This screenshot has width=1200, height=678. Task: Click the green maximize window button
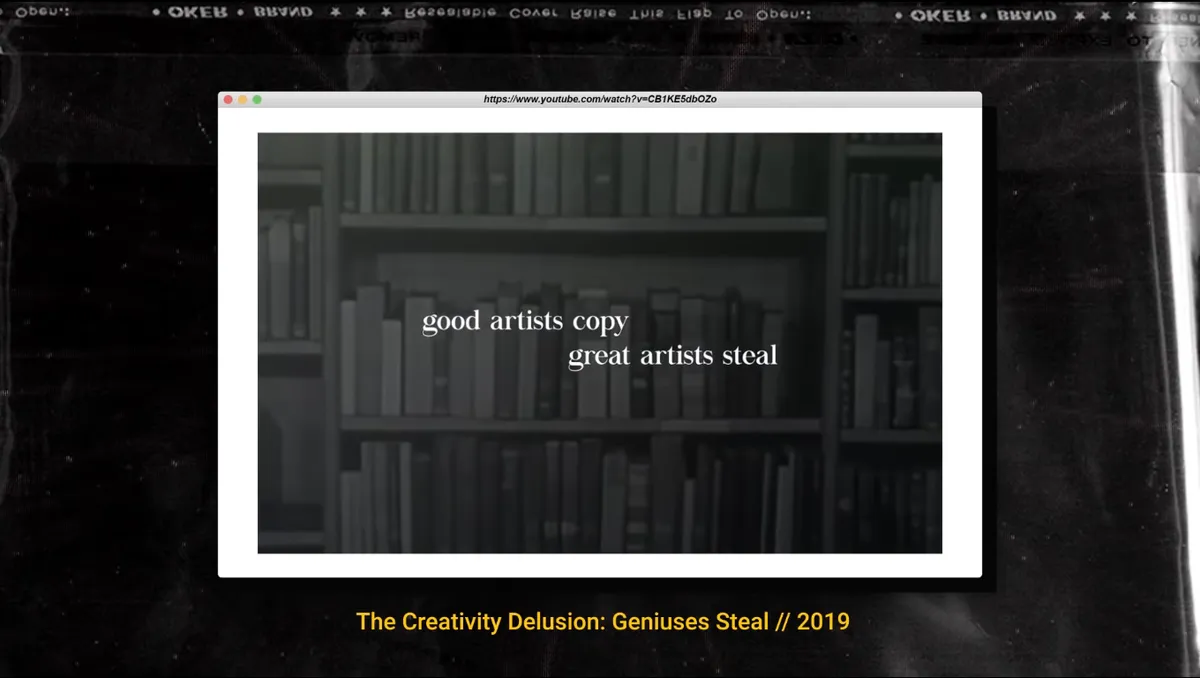[x=257, y=100]
